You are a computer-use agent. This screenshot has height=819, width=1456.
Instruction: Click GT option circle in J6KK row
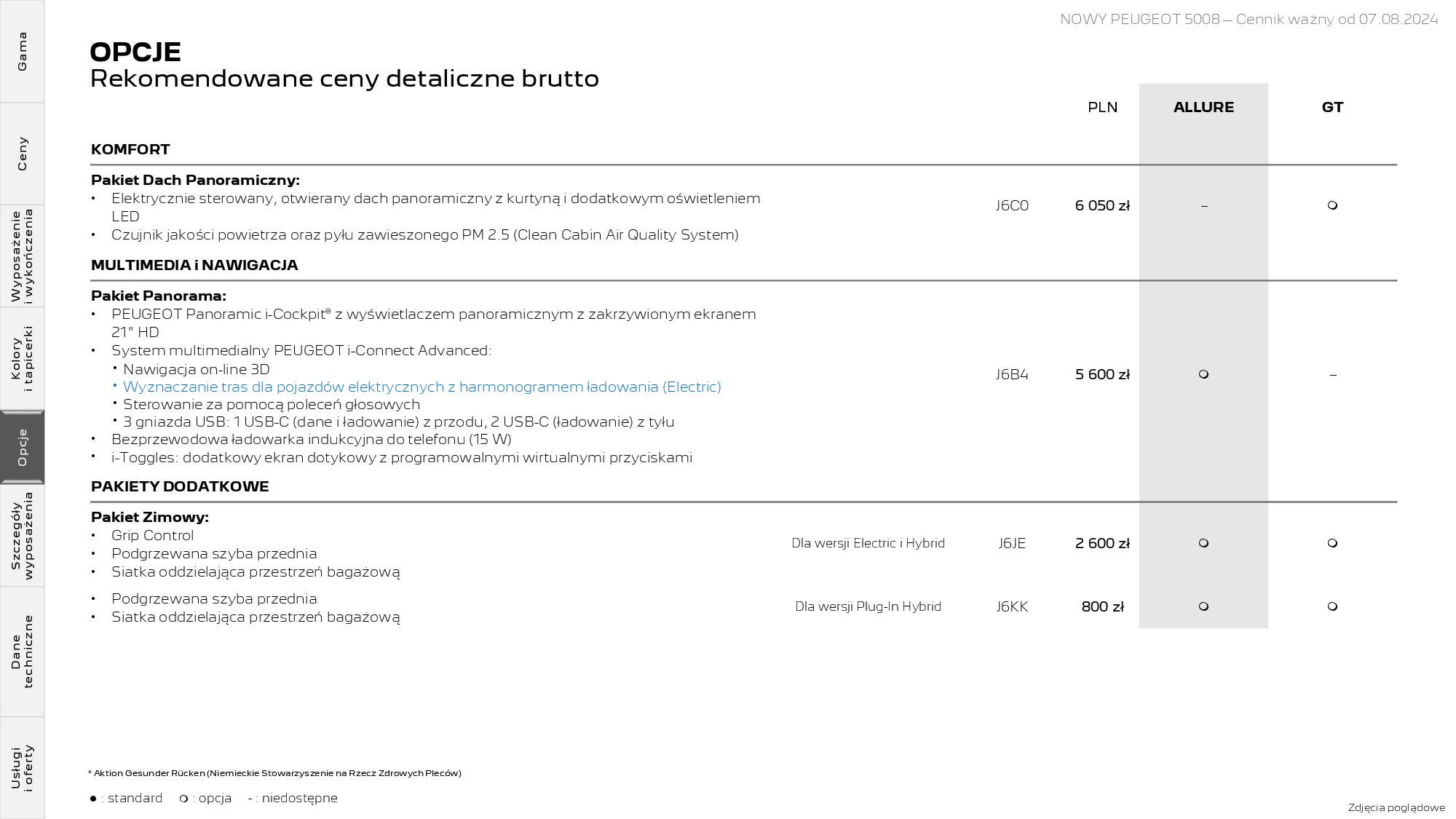[x=1332, y=606]
